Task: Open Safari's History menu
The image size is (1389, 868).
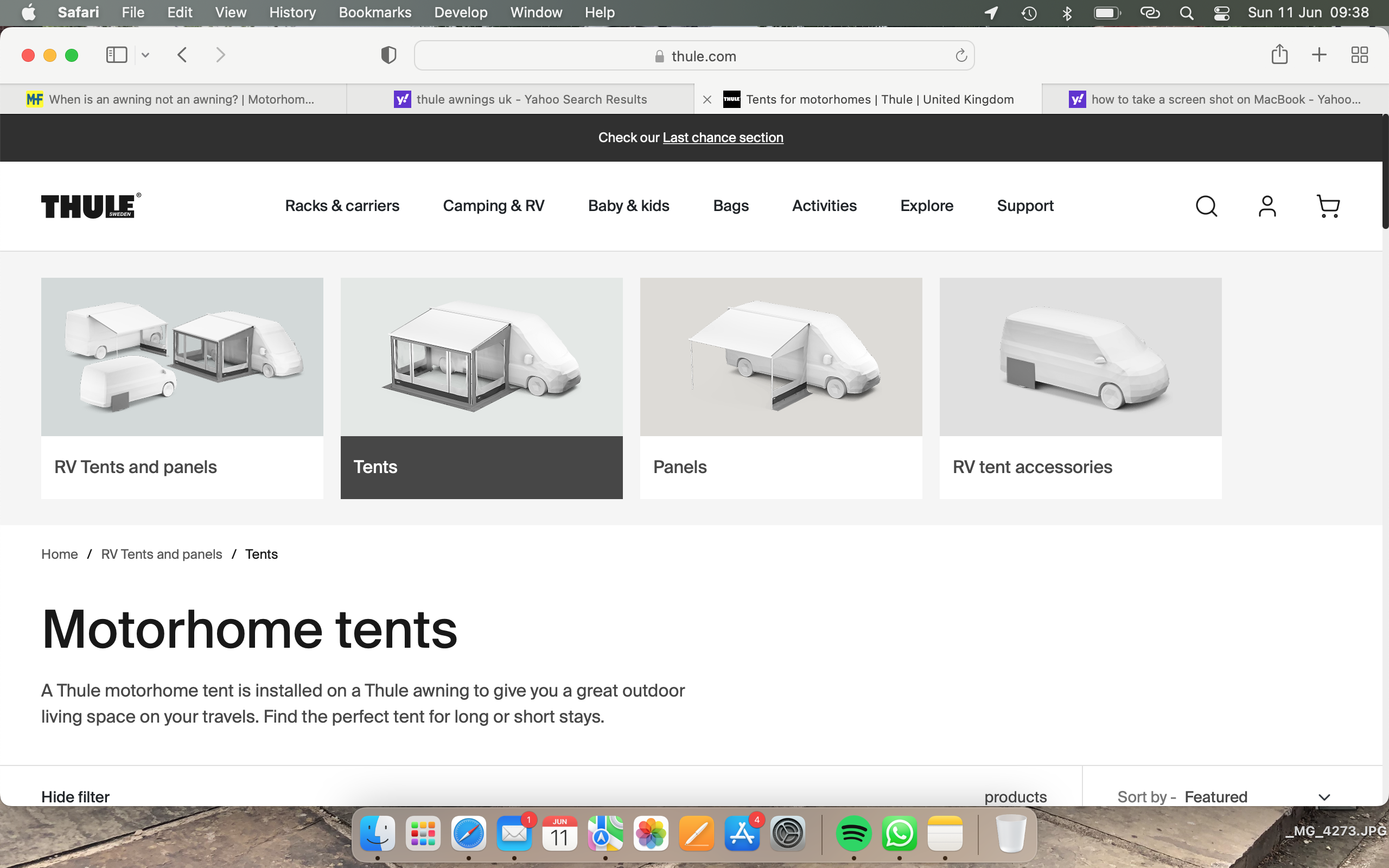Action: (x=292, y=12)
